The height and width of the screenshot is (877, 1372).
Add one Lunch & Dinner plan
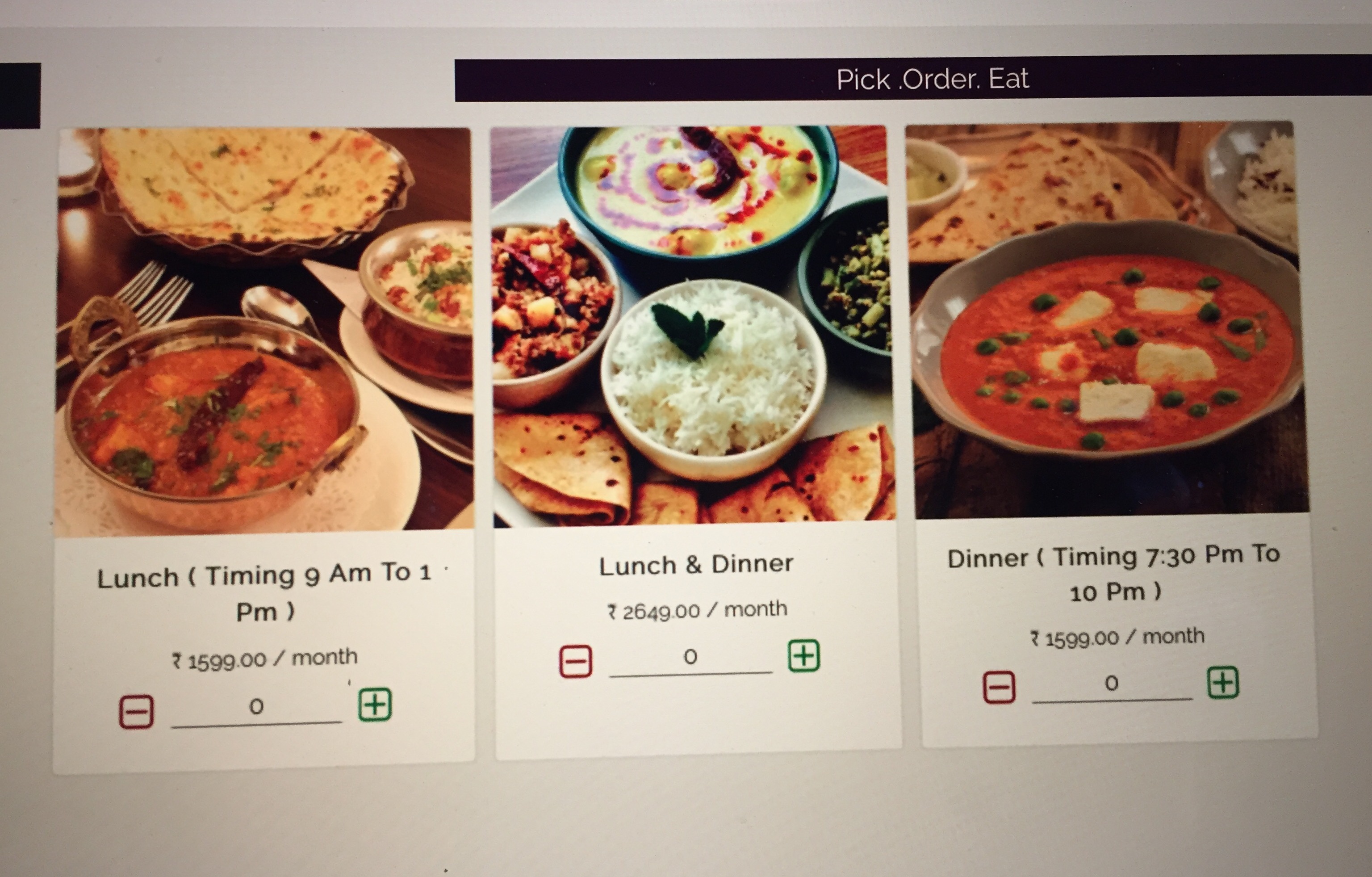[804, 656]
